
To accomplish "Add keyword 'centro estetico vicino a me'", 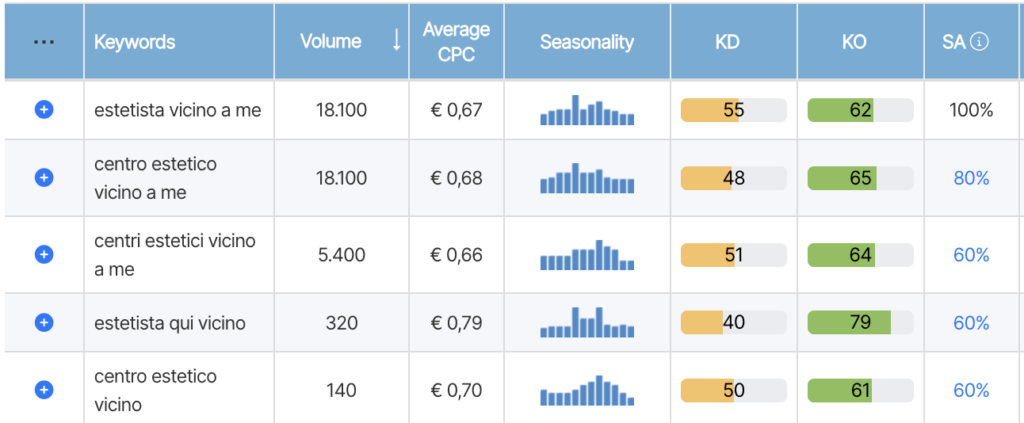I will pos(43,178).
